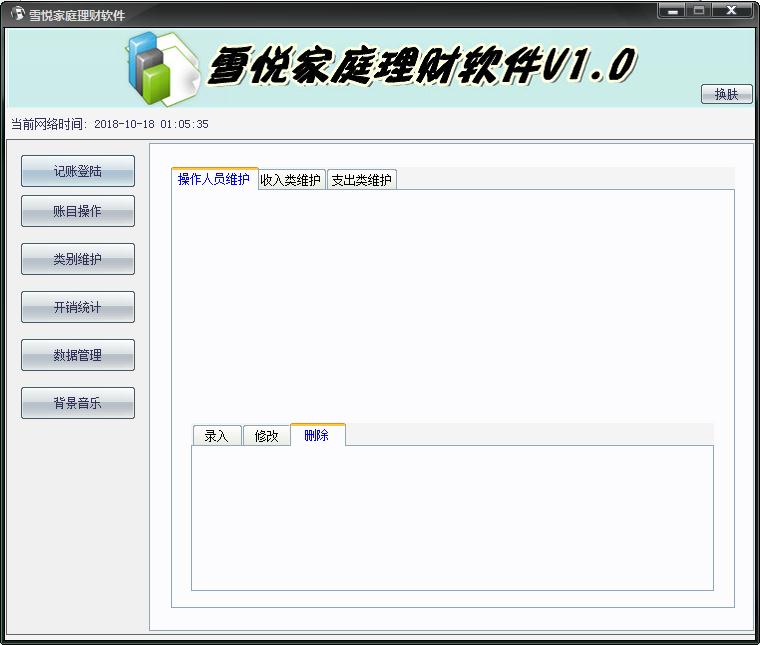Viewport: 760px width, 645px height.
Task: Open 开销统计 statistics section
Action: pyautogui.click(x=78, y=307)
